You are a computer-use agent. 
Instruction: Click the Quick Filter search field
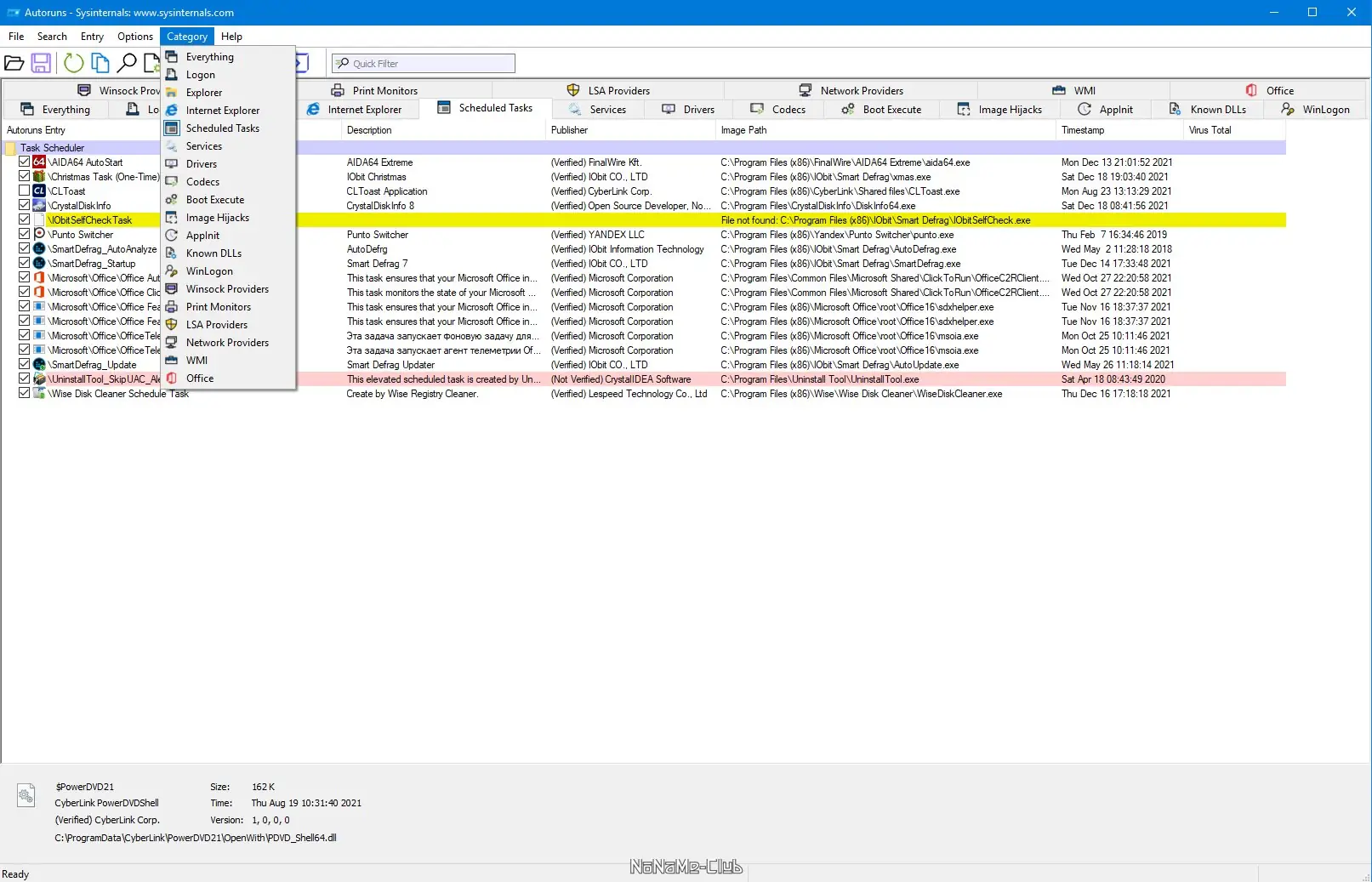pos(424,64)
